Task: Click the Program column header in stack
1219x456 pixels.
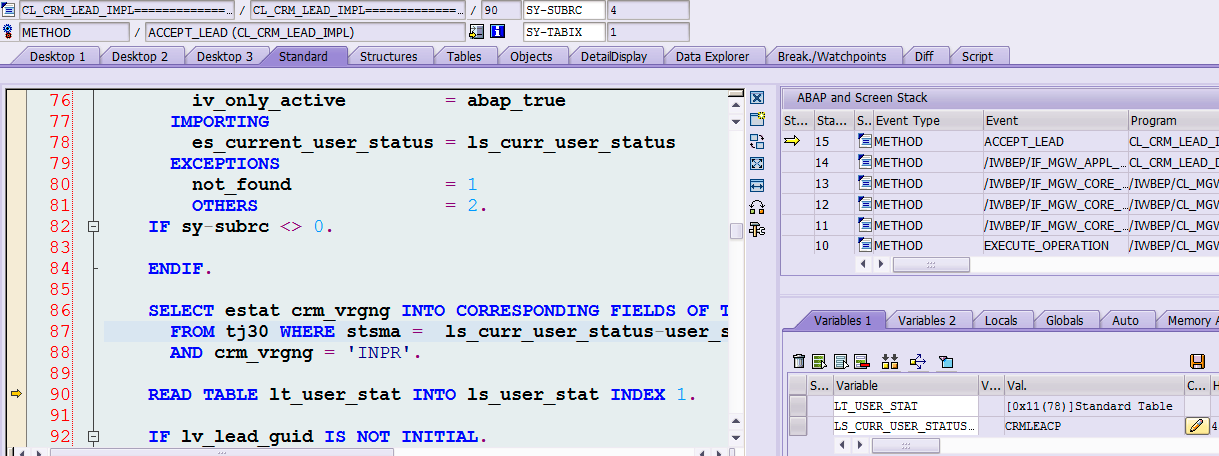Action: pyautogui.click(x=1173, y=120)
